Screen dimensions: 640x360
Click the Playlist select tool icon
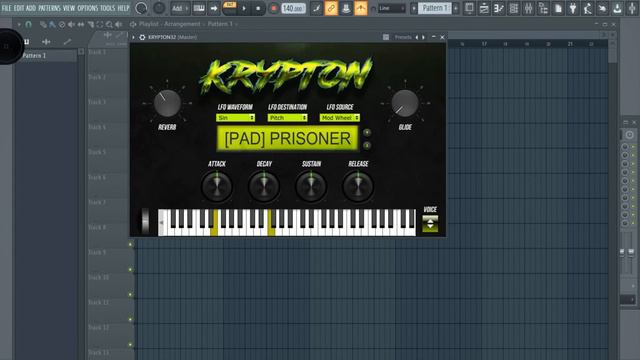(x=100, y=24)
